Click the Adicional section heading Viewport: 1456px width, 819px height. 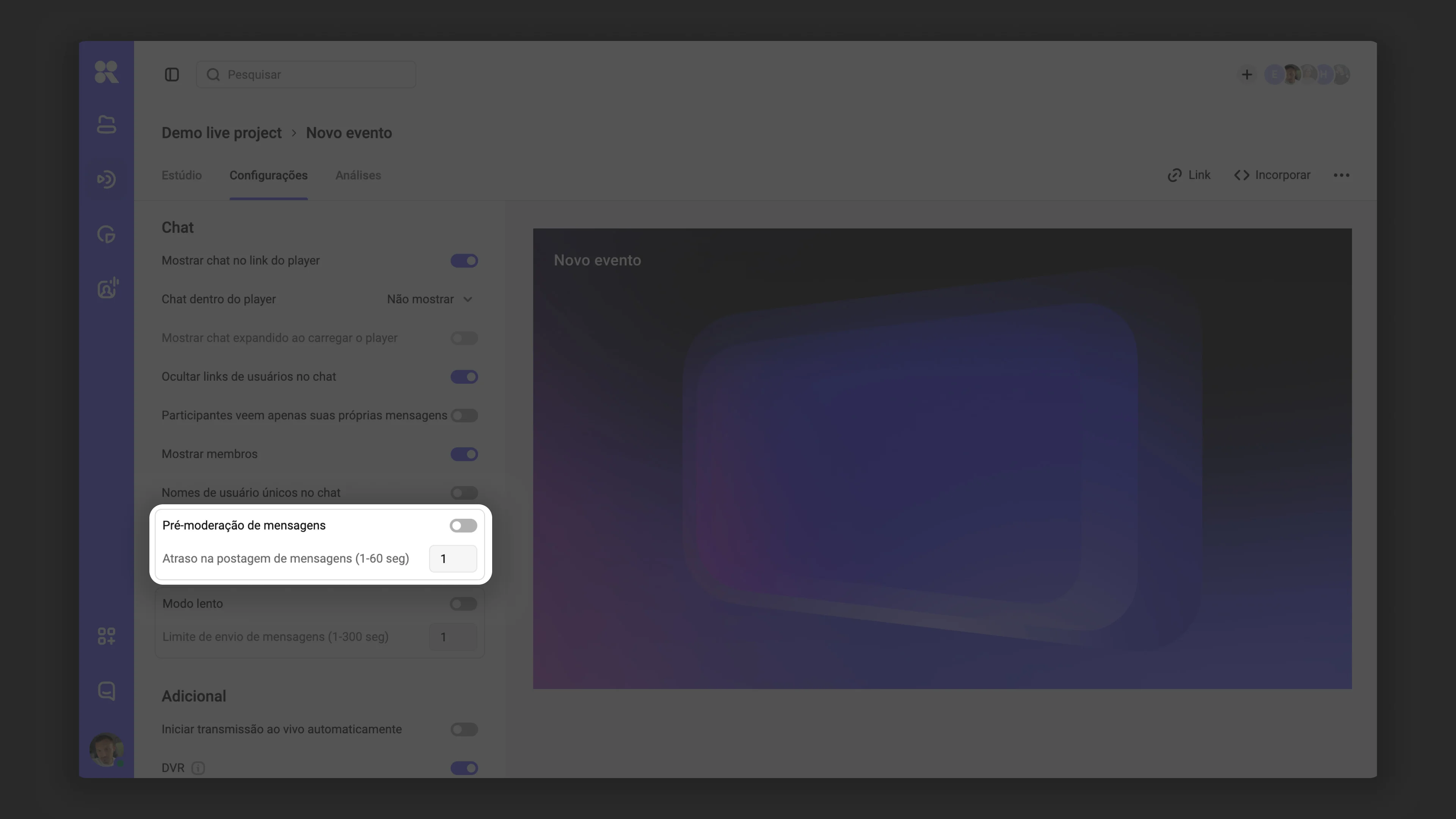click(194, 697)
